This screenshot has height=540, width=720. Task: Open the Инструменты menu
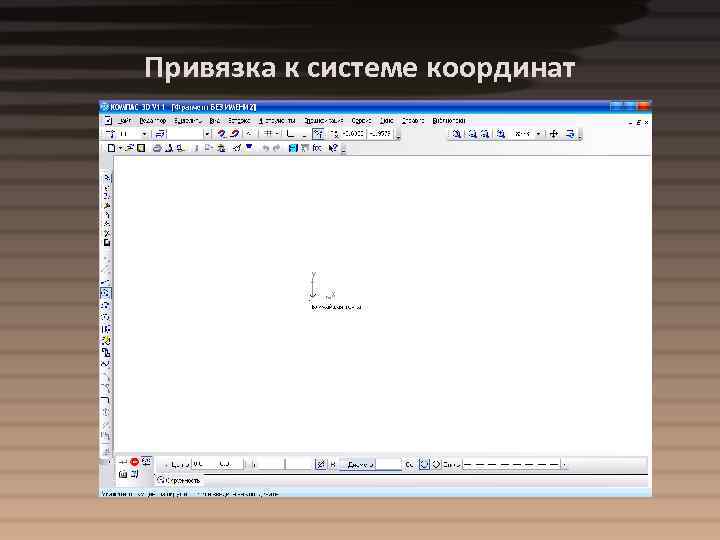click(277, 121)
